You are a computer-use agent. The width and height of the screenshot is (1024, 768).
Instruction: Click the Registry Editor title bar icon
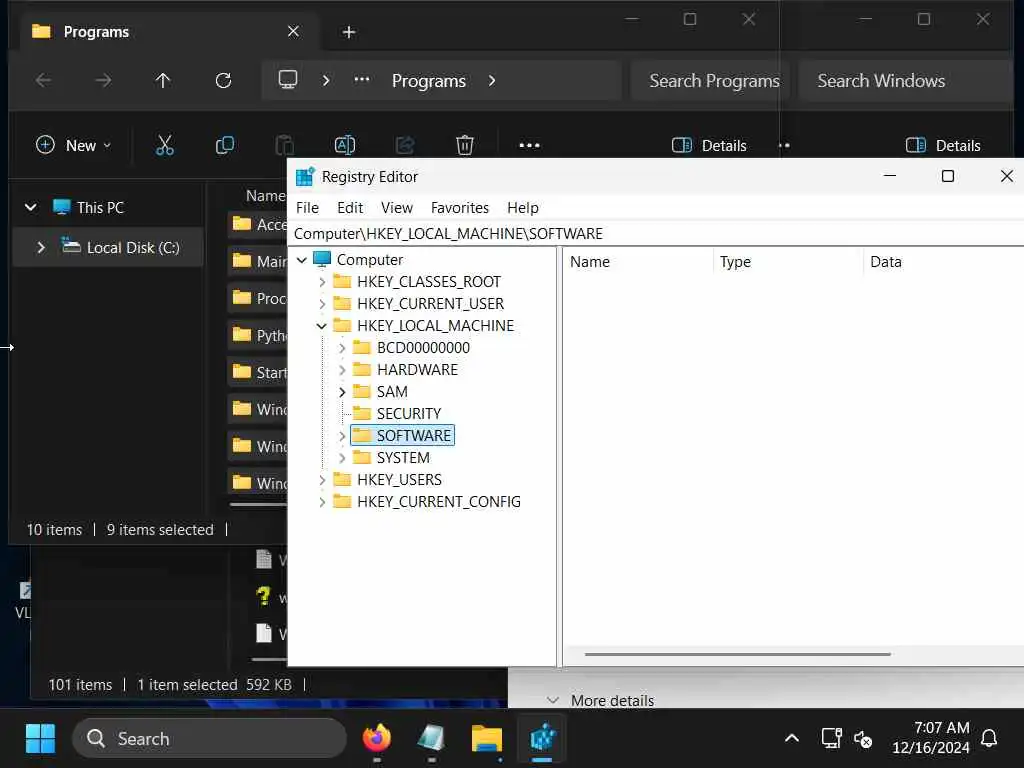click(x=305, y=176)
